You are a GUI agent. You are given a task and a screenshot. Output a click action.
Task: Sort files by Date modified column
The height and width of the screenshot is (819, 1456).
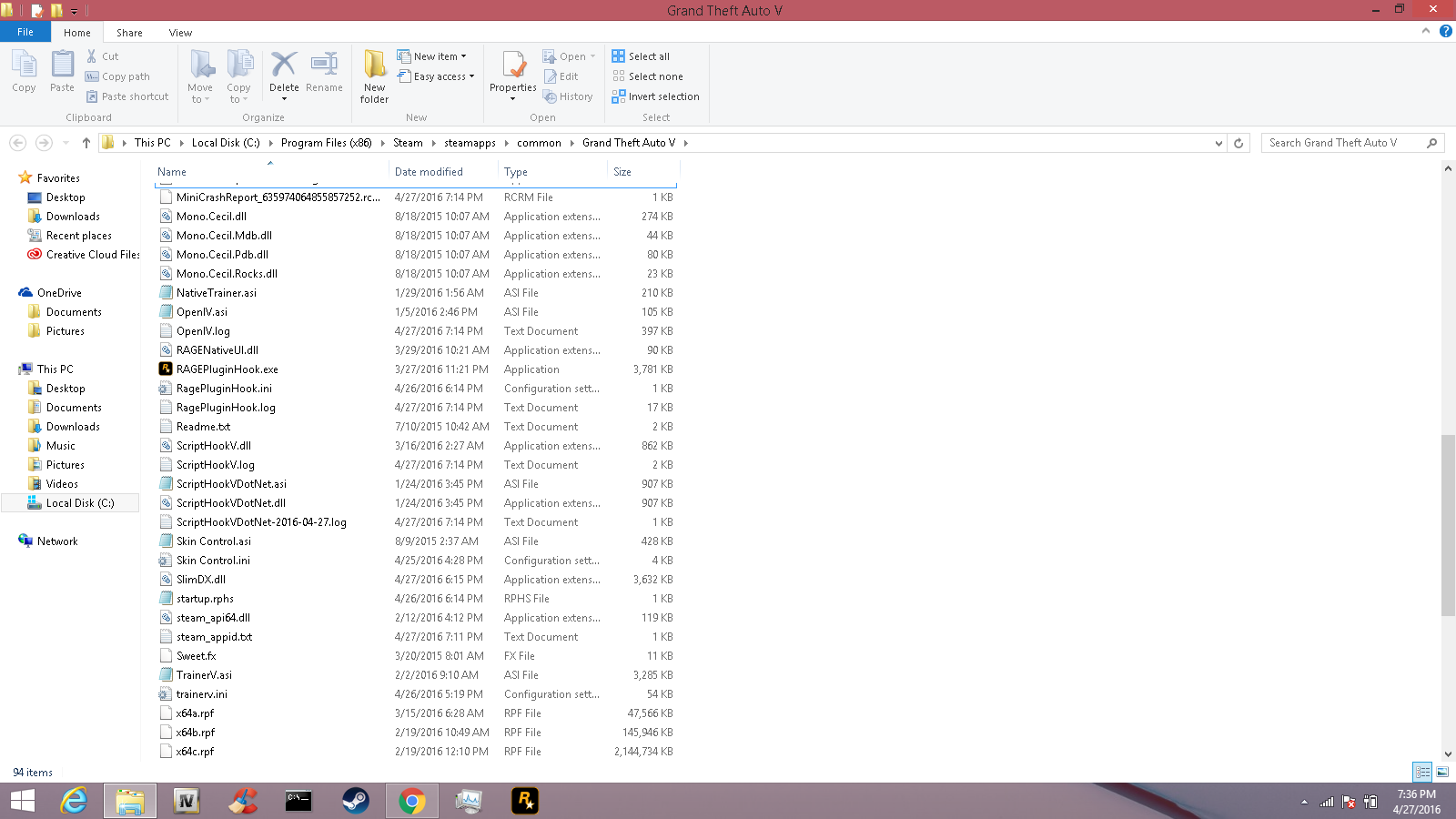coord(444,172)
